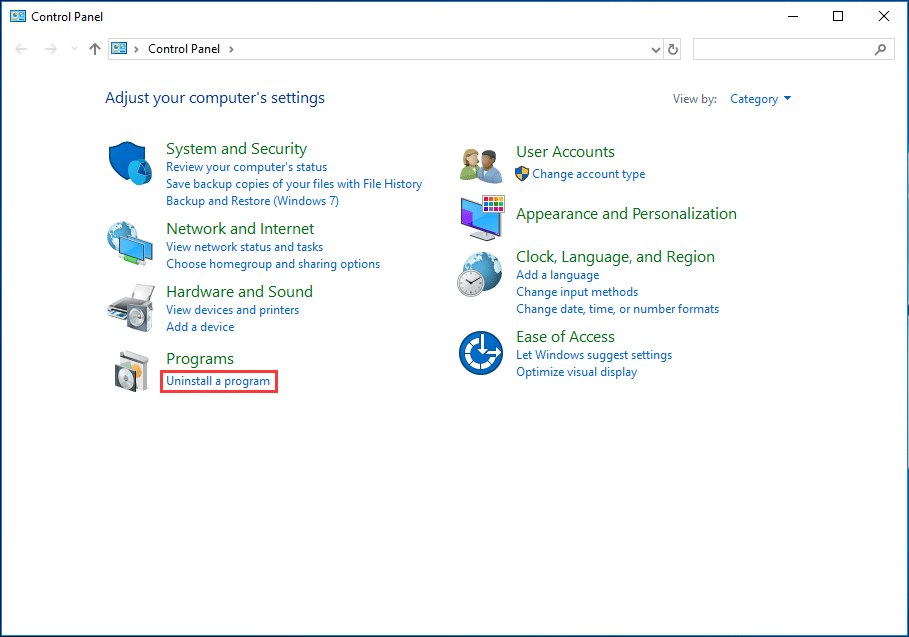Screen dimensions: 909x637
Task: Open the Network and Internet globe icon
Action: click(x=129, y=243)
